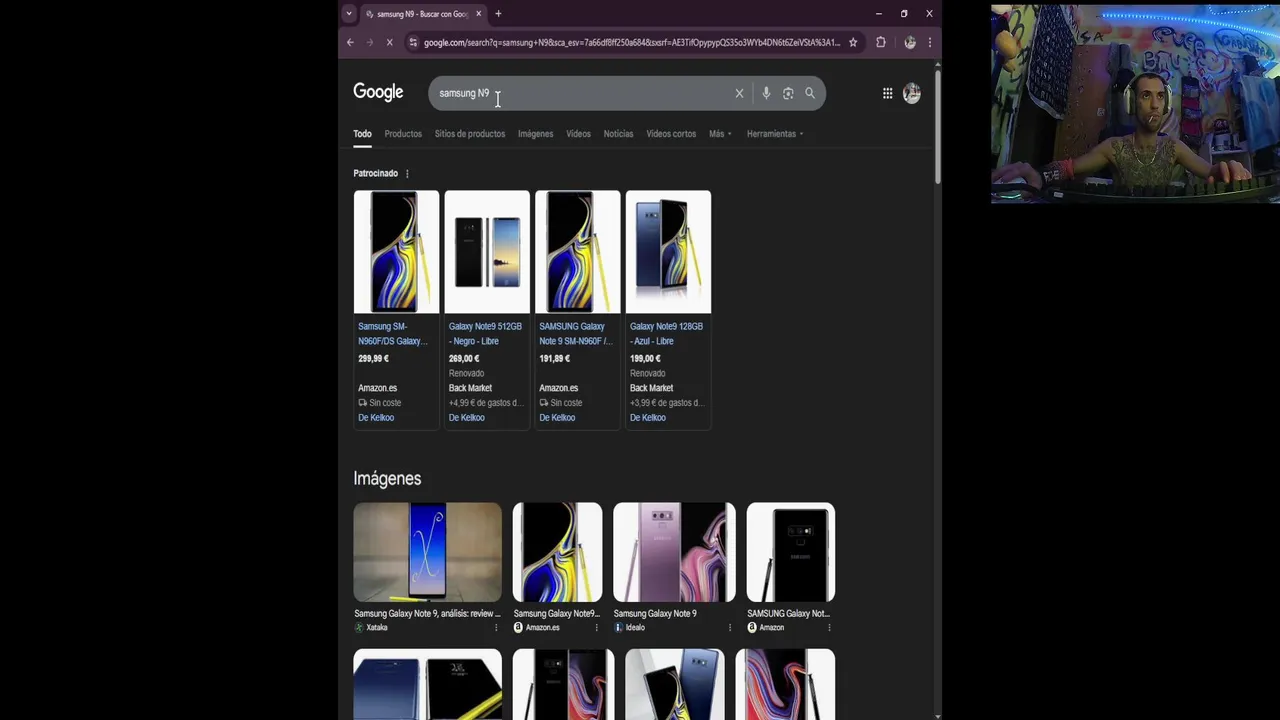Switch to Imágenes tab
Screen dimensions: 1280x720
pyautogui.click(x=535, y=134)
